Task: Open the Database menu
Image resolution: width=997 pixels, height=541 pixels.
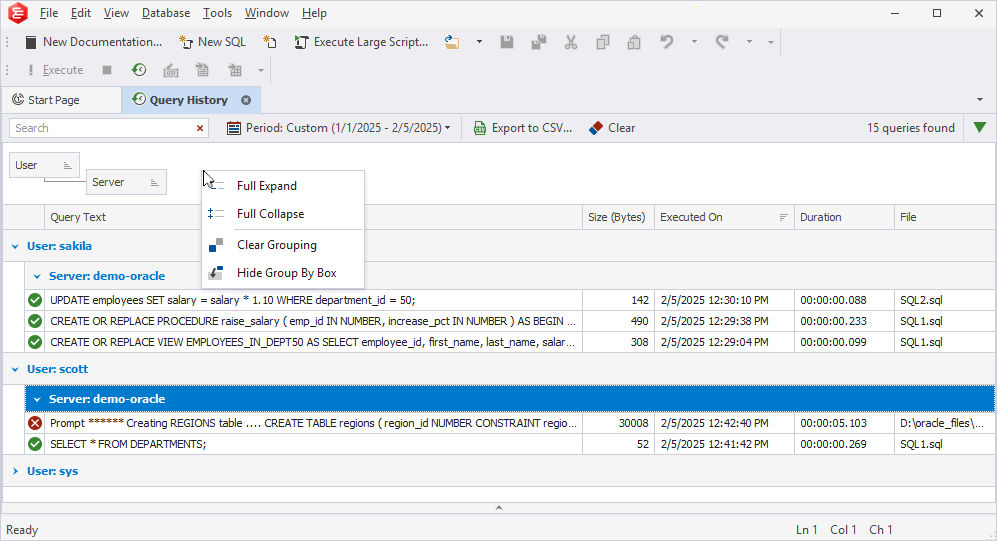Action: point(165,13)
